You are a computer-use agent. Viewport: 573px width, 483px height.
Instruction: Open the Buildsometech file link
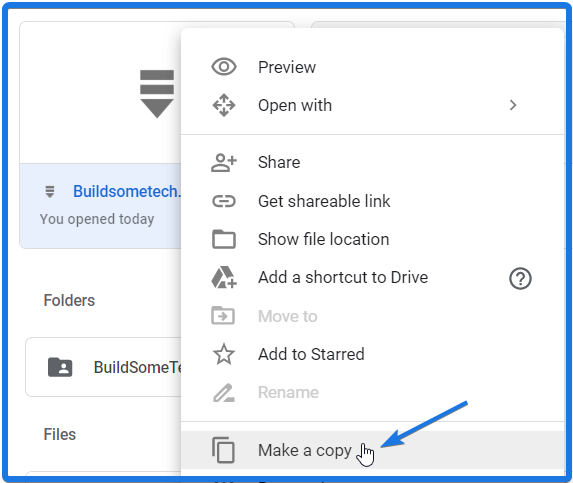[x=127, y=191]
